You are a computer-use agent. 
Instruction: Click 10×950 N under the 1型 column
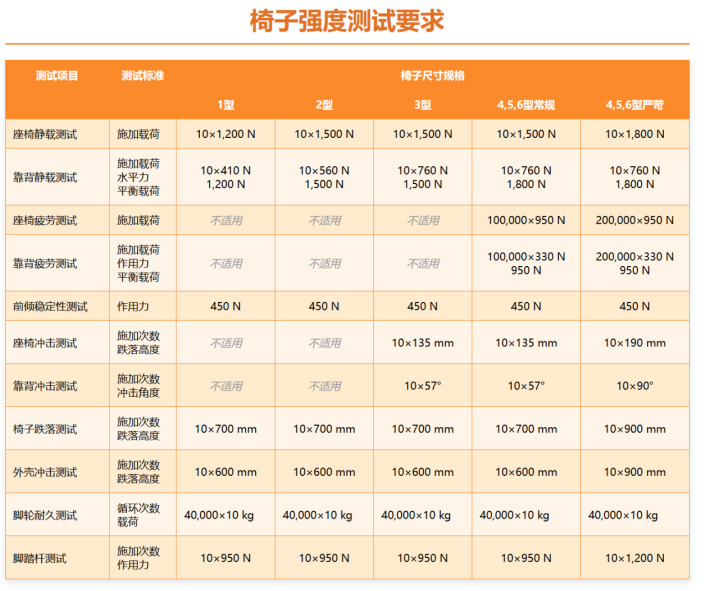[x=226, y=558]
